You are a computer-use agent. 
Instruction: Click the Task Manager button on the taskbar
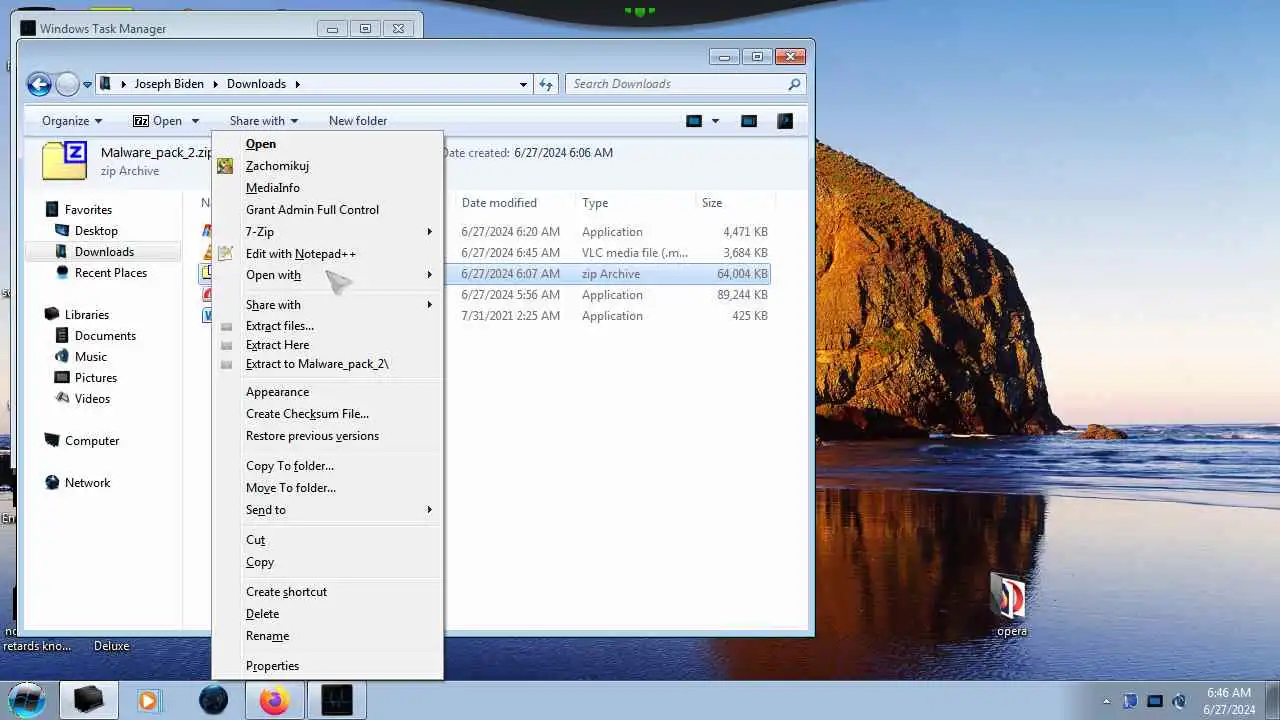(336, 700)
